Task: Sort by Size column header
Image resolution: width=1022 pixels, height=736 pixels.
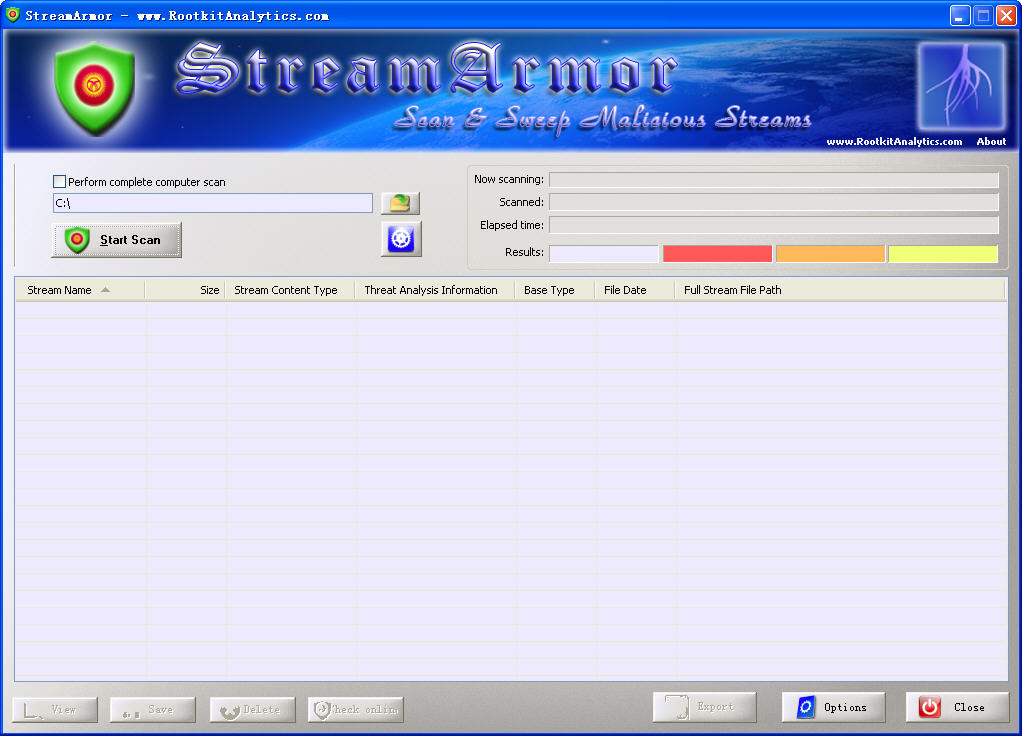Action: pyautogui.click(x=185, y=290)
